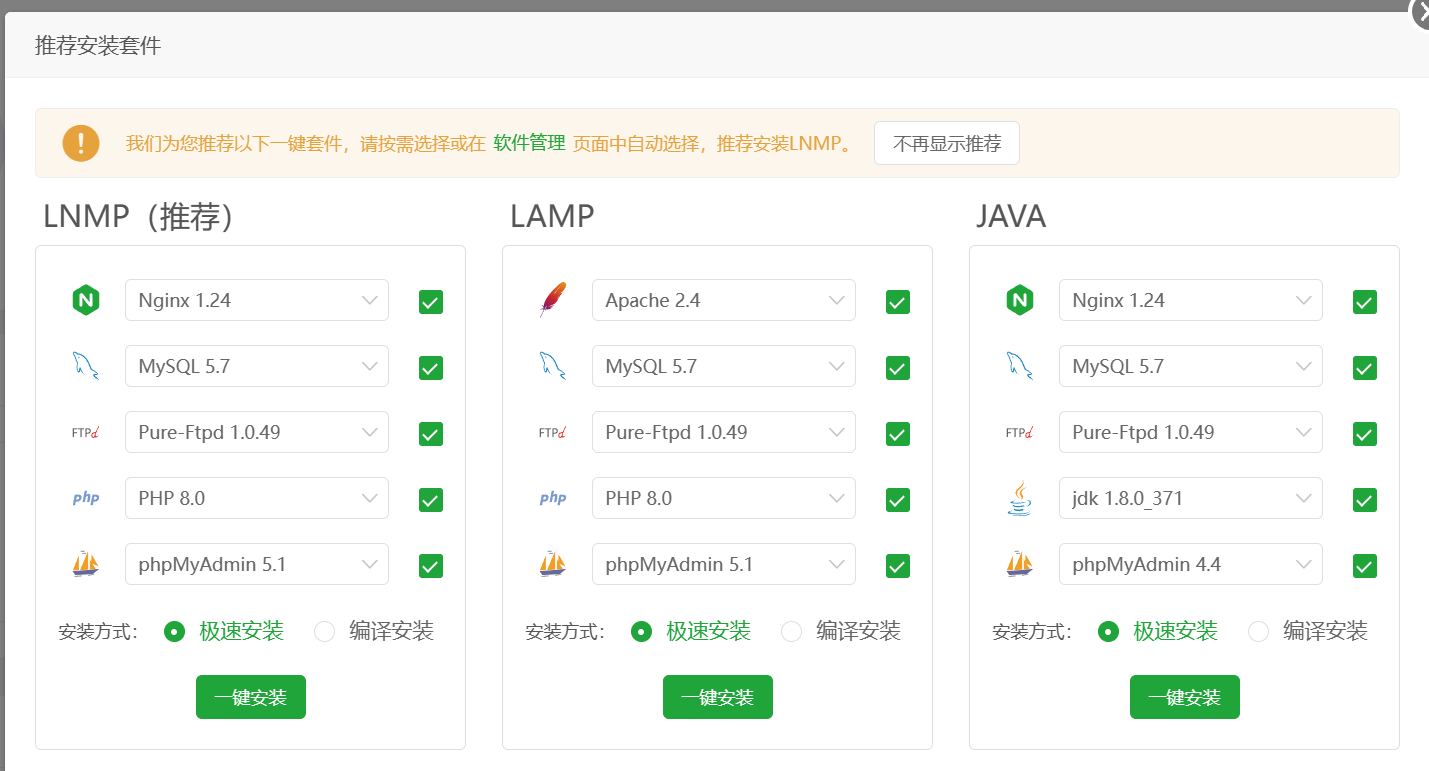
Task: Open Pure-Ftpd 1.0.49 dropdown in LAMP
Action: pos(724,432)
